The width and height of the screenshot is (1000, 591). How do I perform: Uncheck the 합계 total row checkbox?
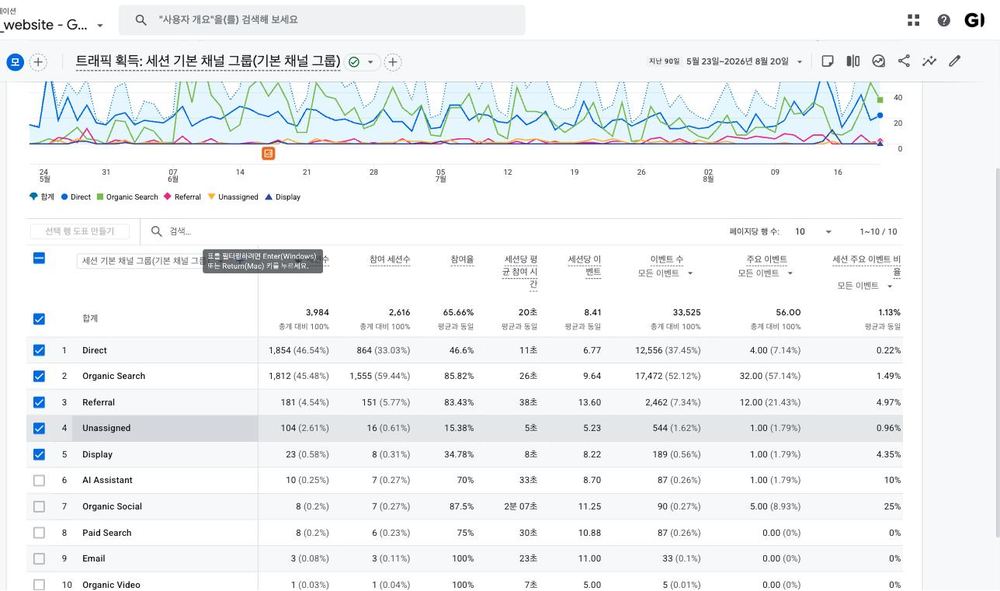point(39,319)
